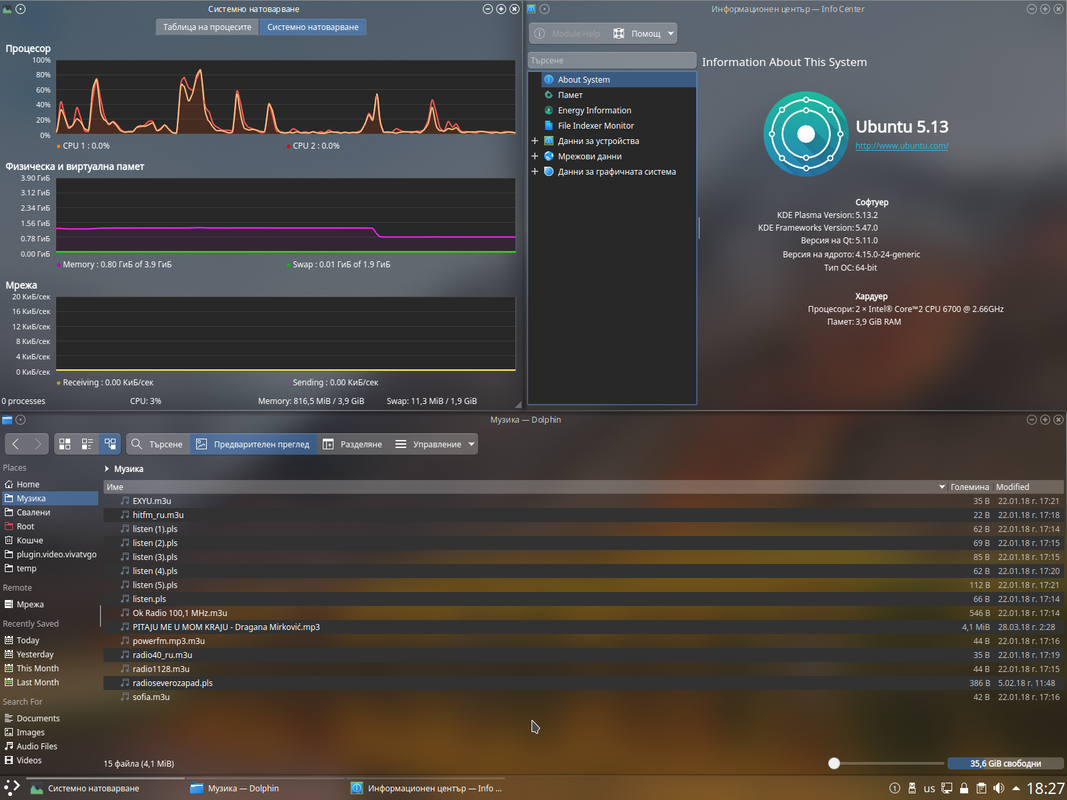Click the Име column sort arrow

click(942, 487)
